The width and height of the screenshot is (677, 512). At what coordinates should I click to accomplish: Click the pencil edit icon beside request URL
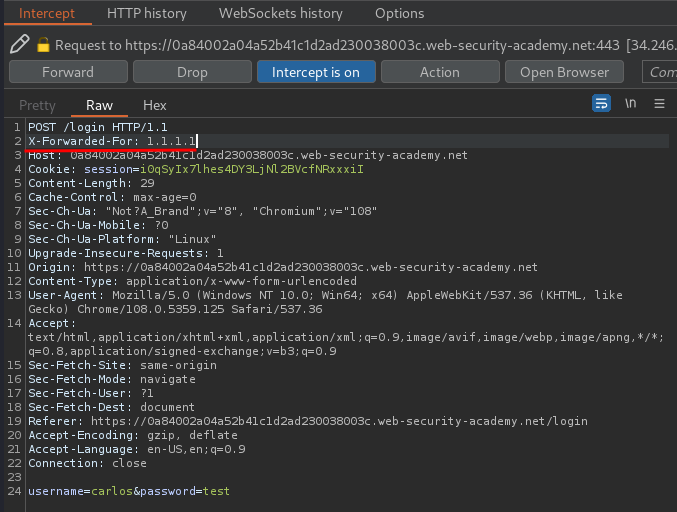click(x=19, y=44)
